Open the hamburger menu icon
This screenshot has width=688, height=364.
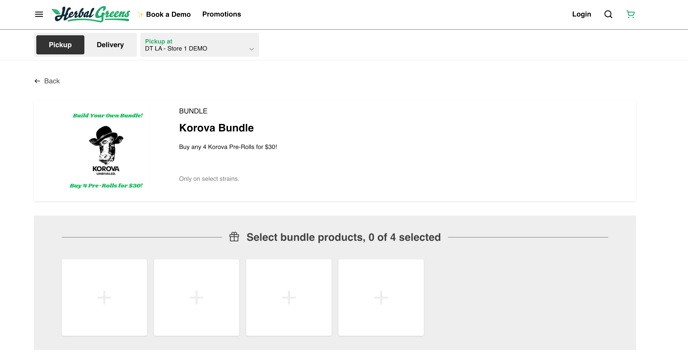[x=39, y=14]
